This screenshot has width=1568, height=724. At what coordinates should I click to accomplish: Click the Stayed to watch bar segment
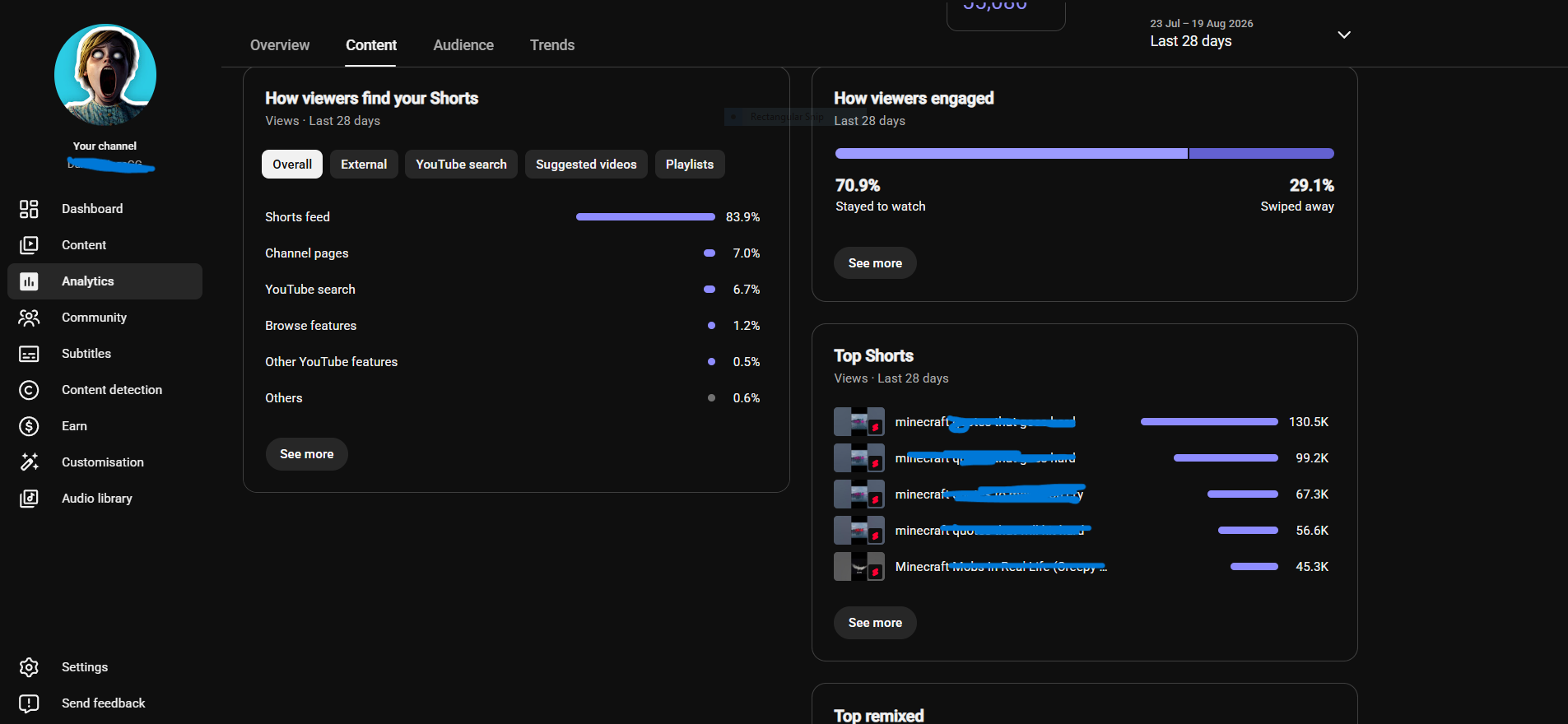1012,154
